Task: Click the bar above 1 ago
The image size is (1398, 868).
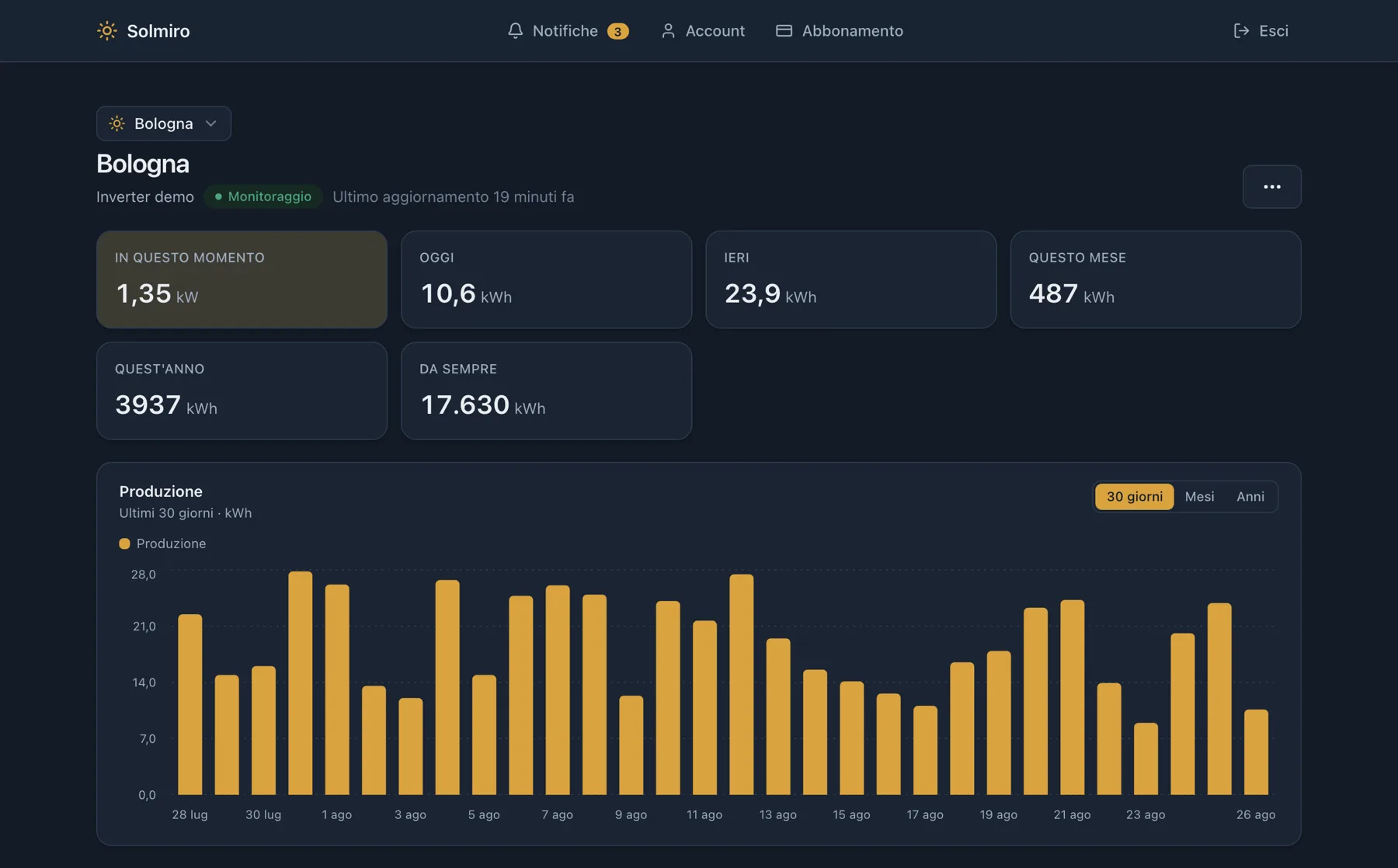Action: tap(337, 689)
